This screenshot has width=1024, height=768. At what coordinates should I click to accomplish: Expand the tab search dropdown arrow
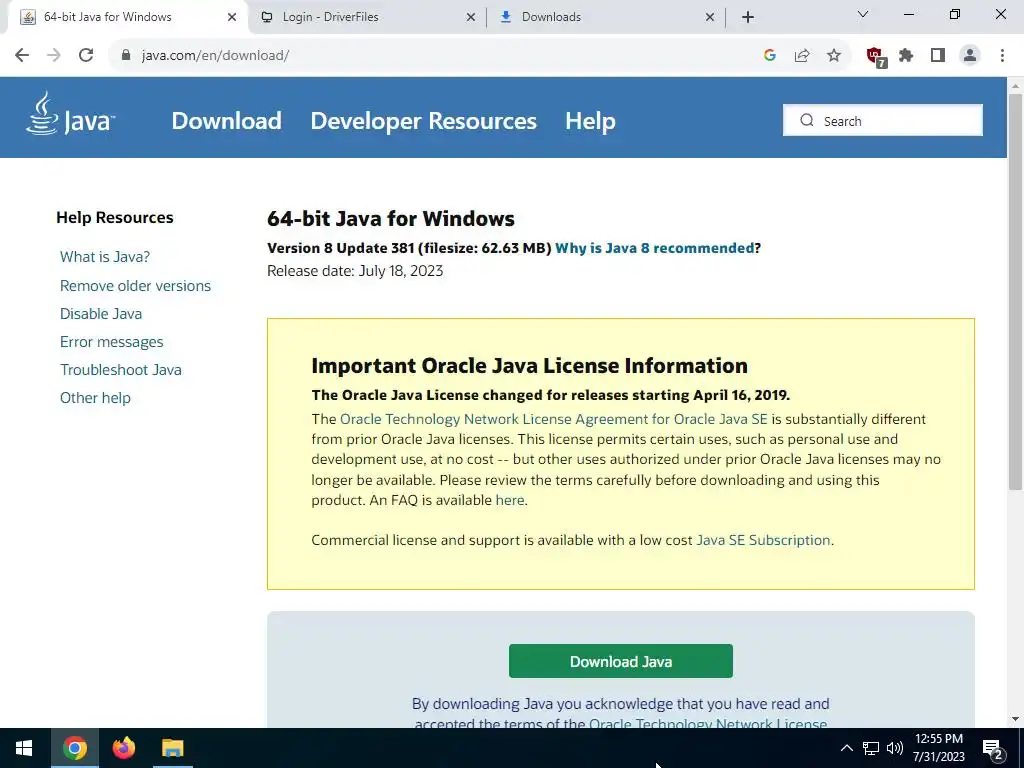(x=863, y=14)
